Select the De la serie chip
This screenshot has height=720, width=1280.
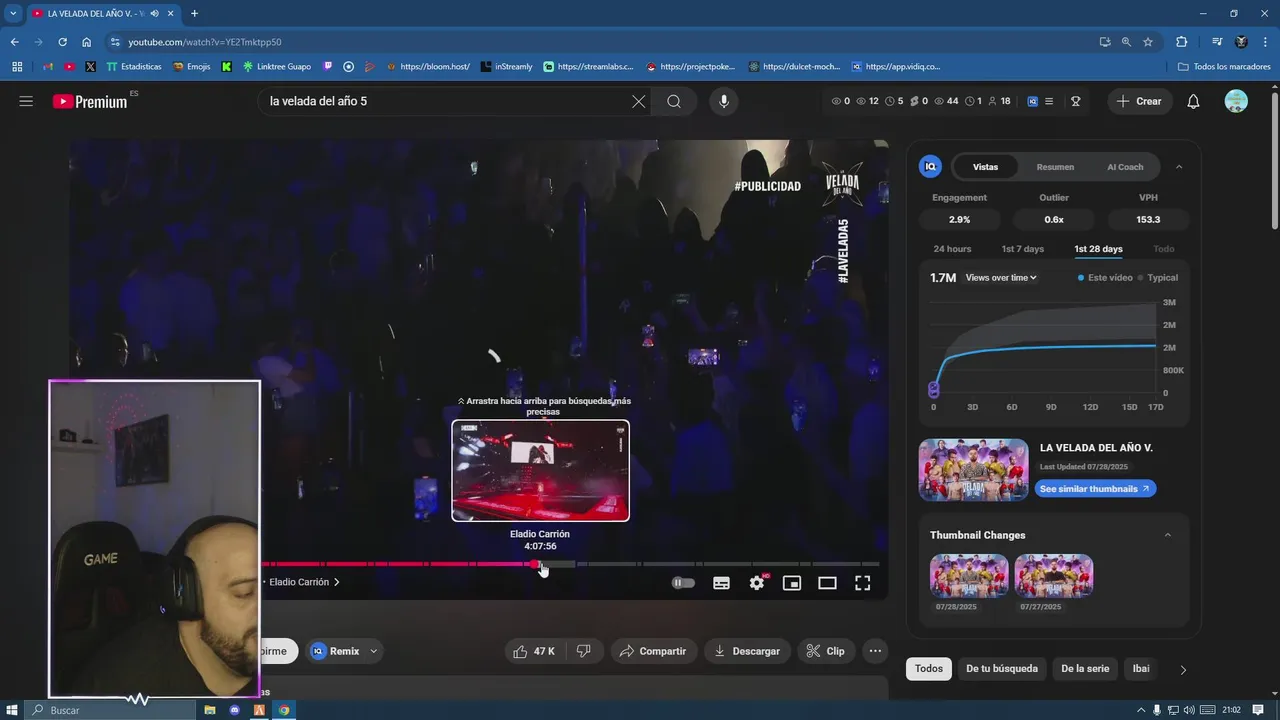(1085, 669)
